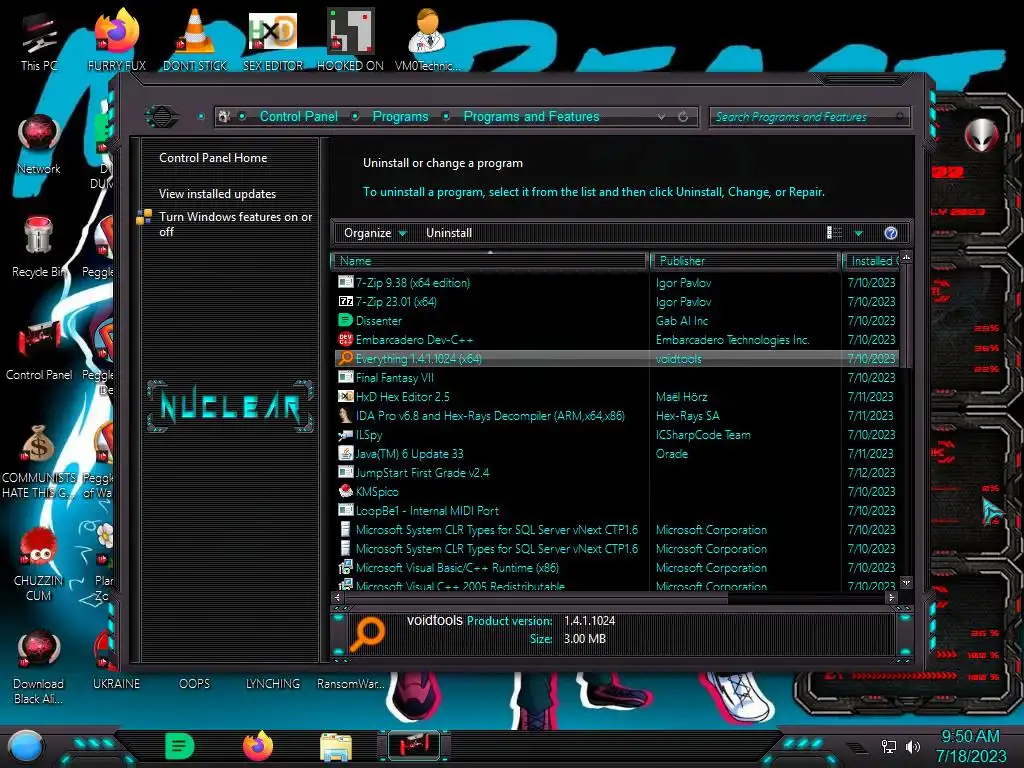Viewport: 1024px width, 768px height.
Task: Click the network tray icon
Action: coord(888,746)
